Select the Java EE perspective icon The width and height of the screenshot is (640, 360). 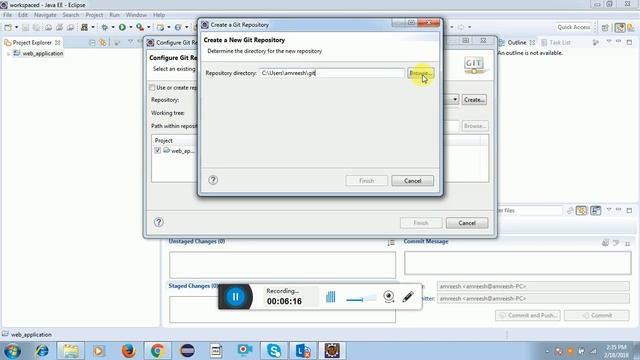(620, 27)
